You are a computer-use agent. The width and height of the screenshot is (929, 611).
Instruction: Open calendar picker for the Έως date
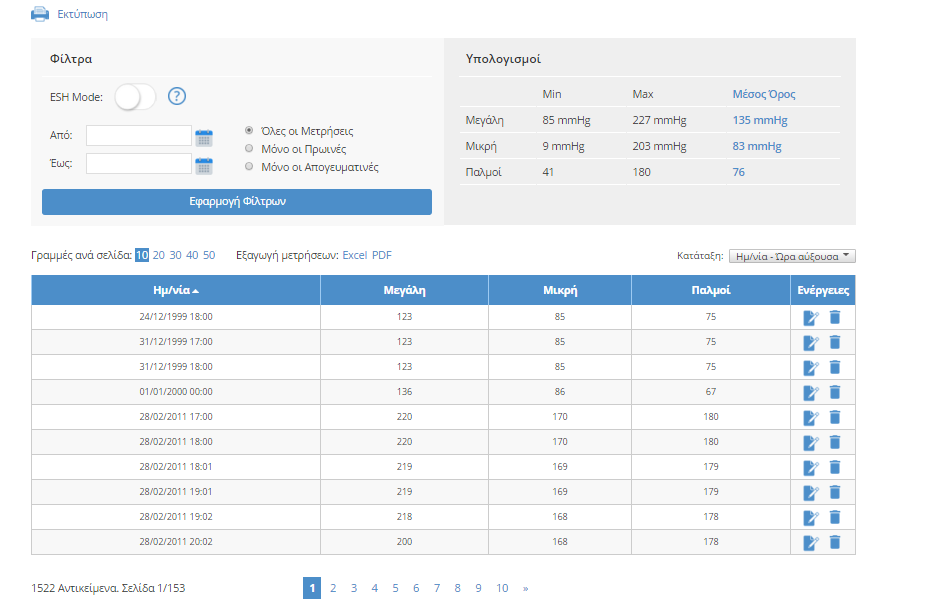[x=204, y=165]
